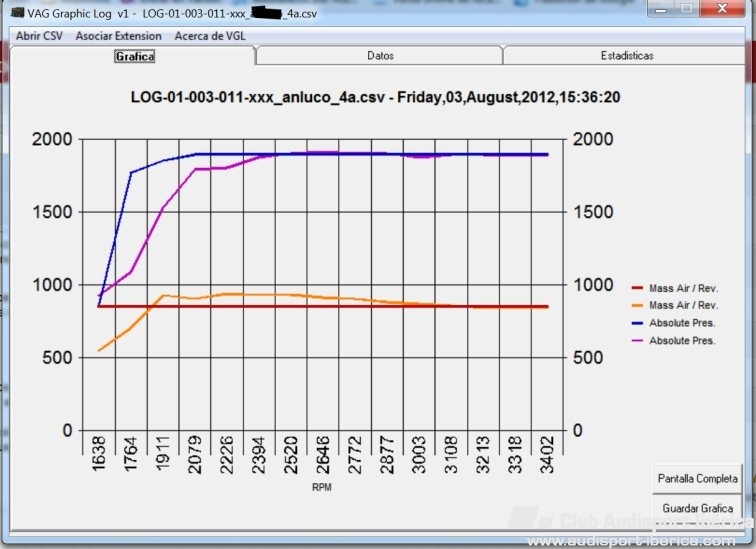Click the chart title with the CSV filename

pyautogui.click(x=376, y=98)
